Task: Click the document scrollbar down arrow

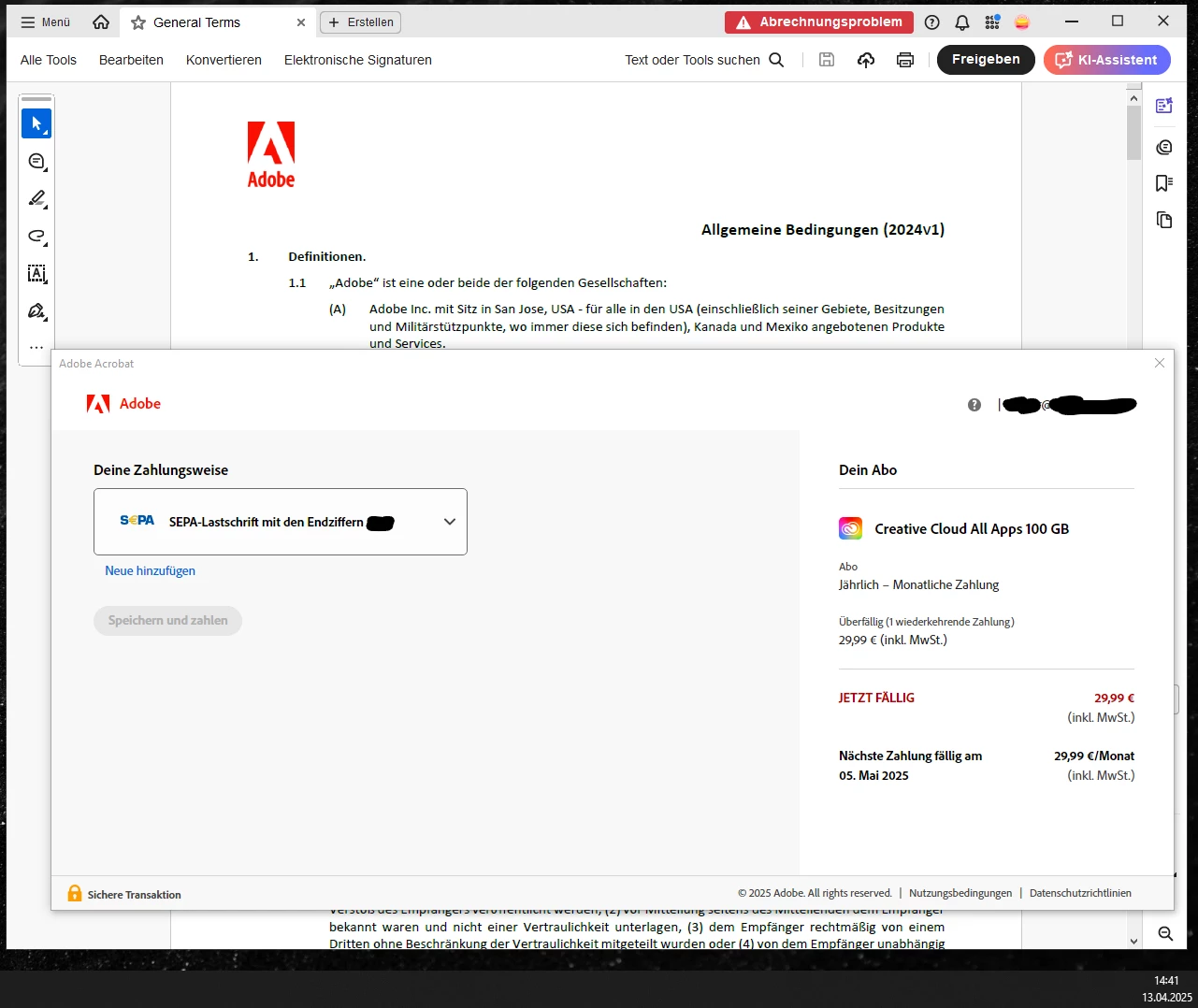Action: coord(1133,942)
